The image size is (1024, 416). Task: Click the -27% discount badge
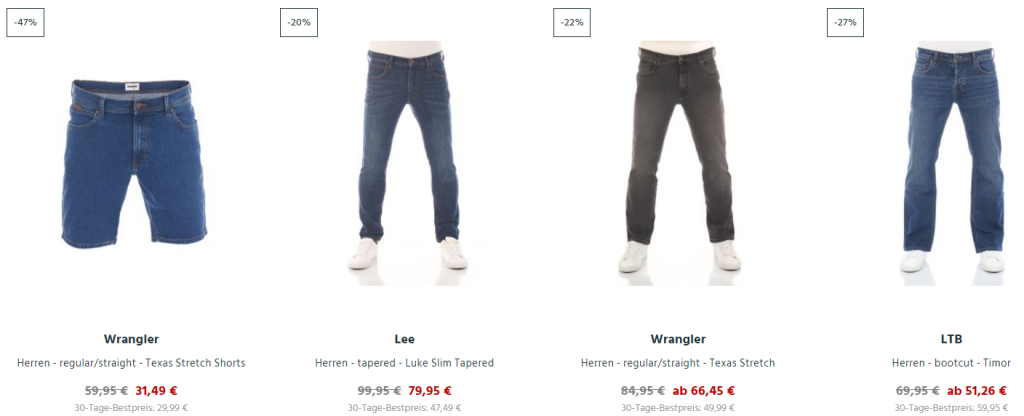pyautogui.click(x=845, y=22)
